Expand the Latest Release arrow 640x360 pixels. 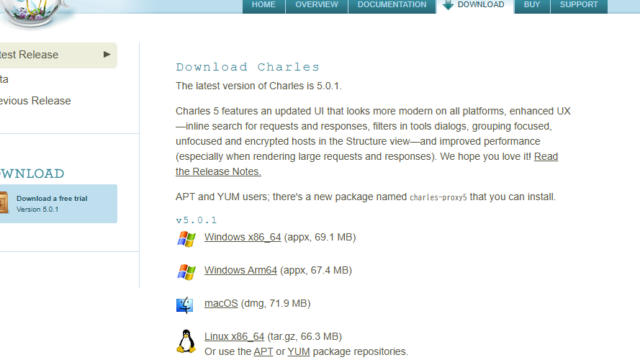point(107,54)
